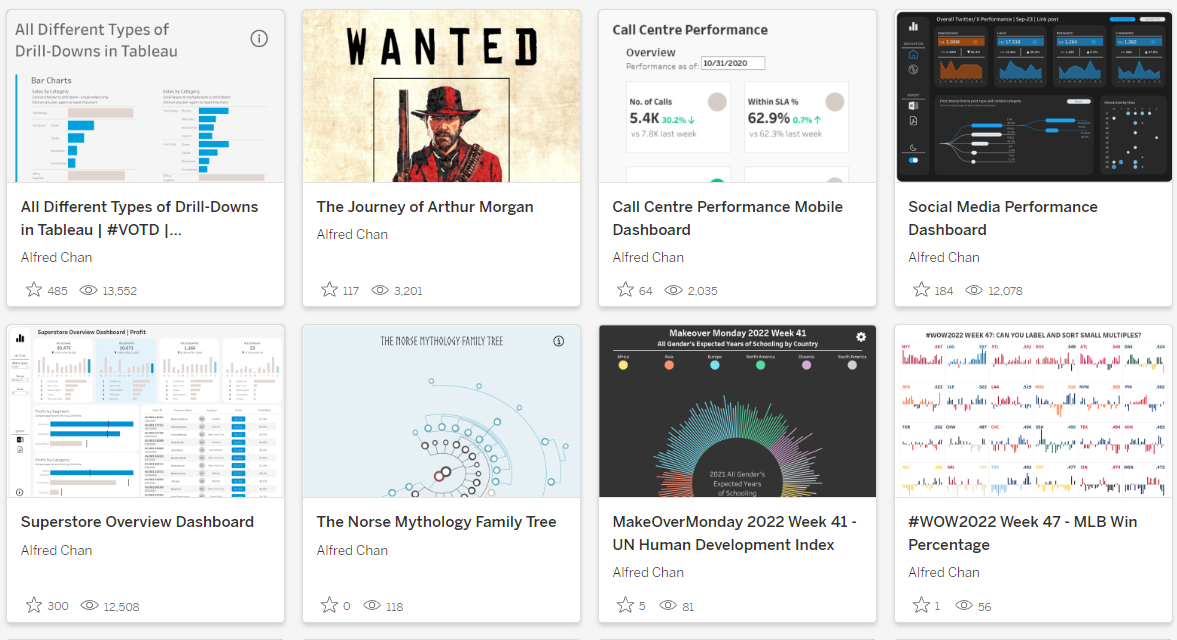The width and height of the screenshot is (1177, 640).
Task: Click gear icon on Makeover Monday thumbnail
Action: point(861,338)
